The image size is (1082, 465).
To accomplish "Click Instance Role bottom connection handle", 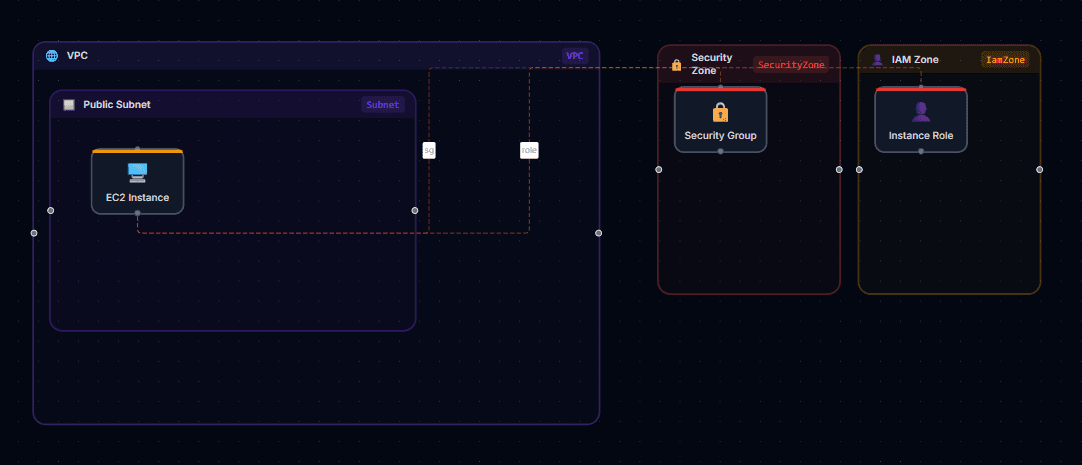I will 921,151.
